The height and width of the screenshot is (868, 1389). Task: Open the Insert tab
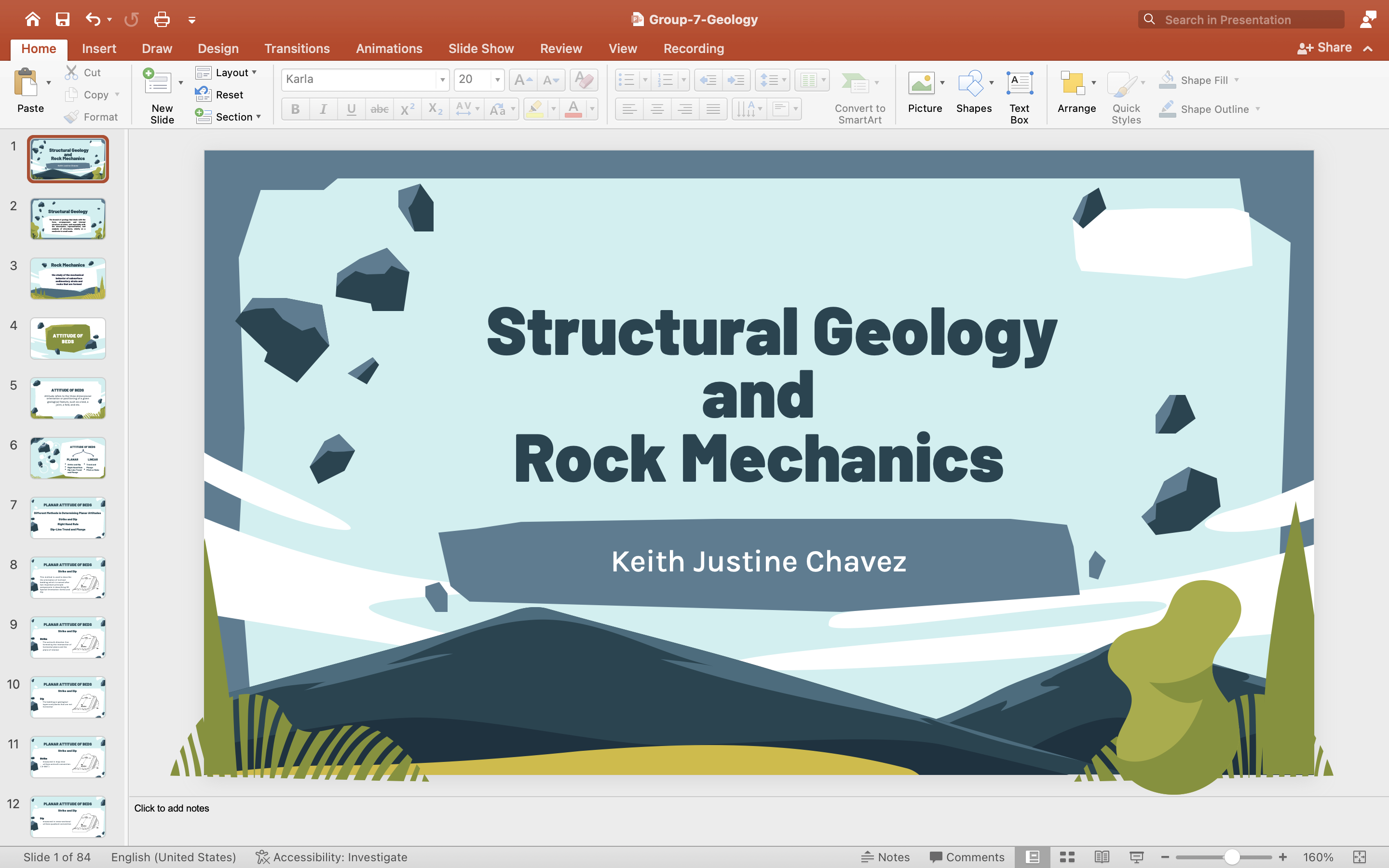[x=99, y=48]
